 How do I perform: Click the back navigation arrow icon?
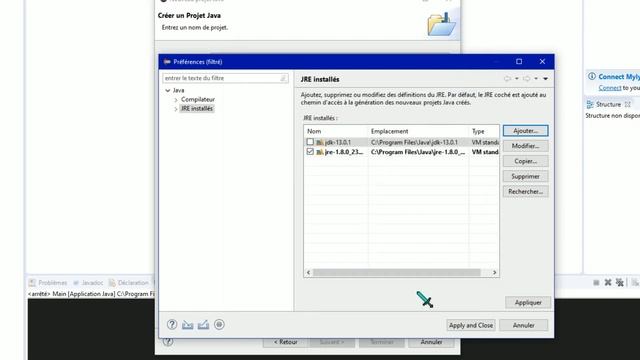tap(507, 78)
